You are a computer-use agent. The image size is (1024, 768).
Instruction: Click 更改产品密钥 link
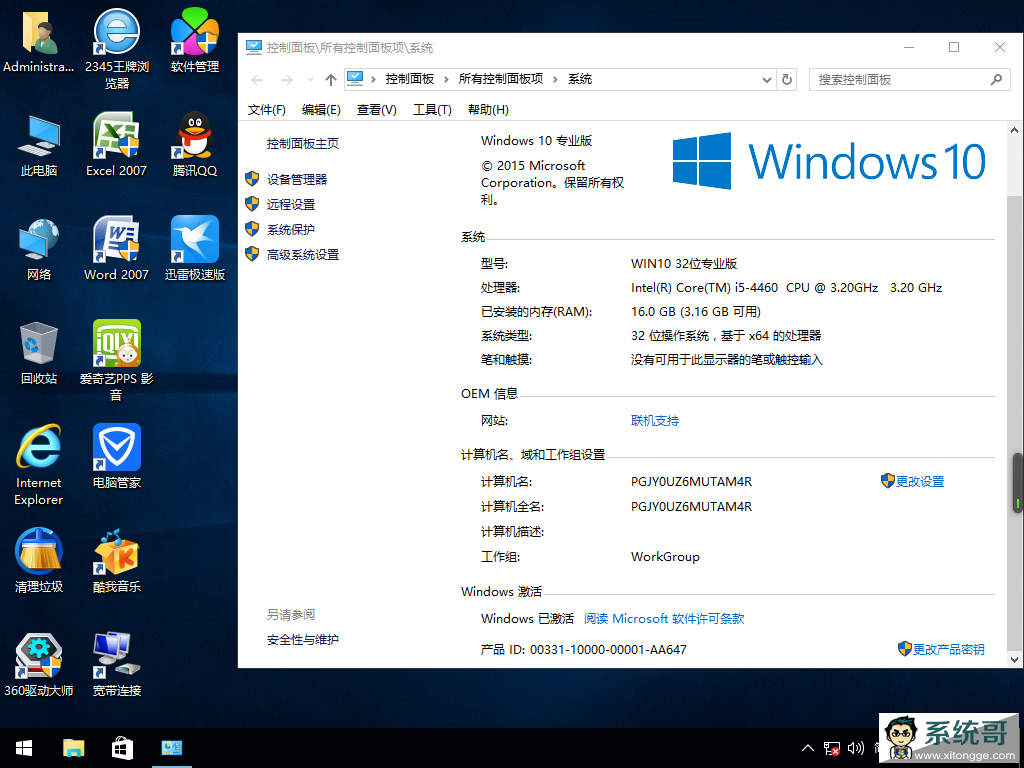(948, 649)
